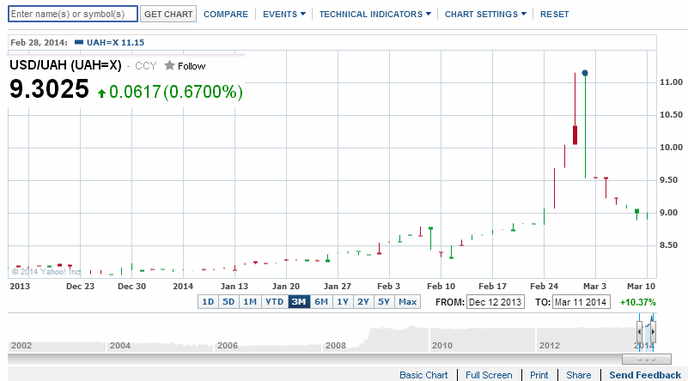Click the horizontal scrollbar thumb under timeline
Viewport: 688px width, 381px height.
coord(646,359)
